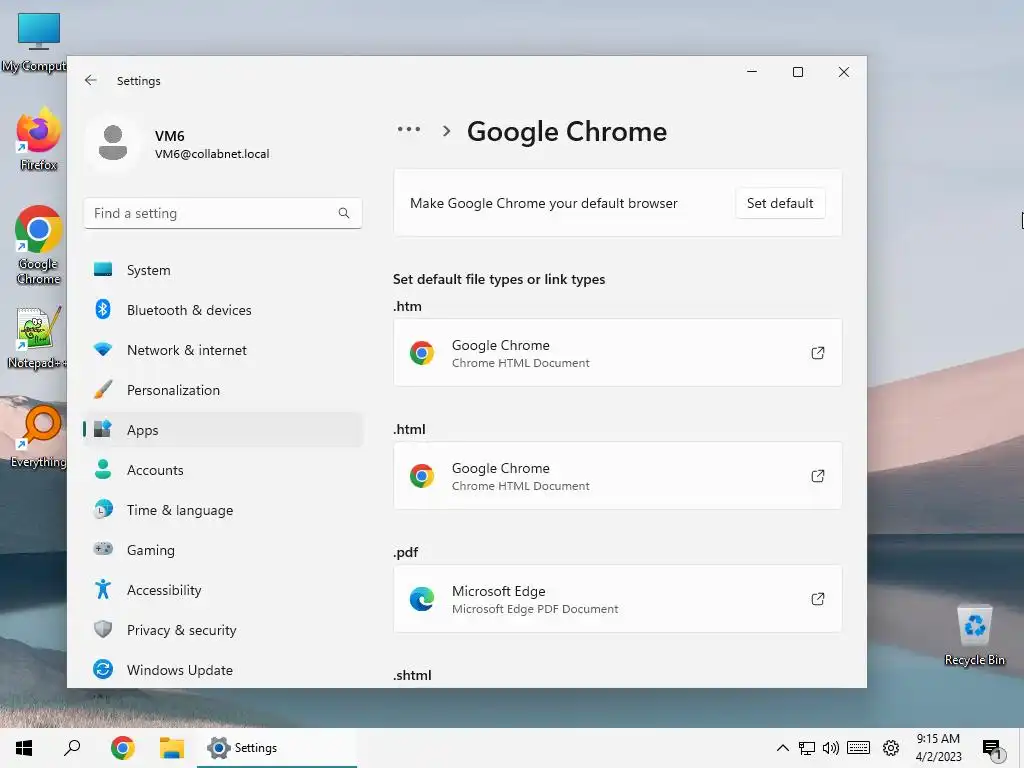Image resolution: width=1024 pixels, height=768 pixels.
Task: Open Bluetooth & devices category
Action: [223, 310]
